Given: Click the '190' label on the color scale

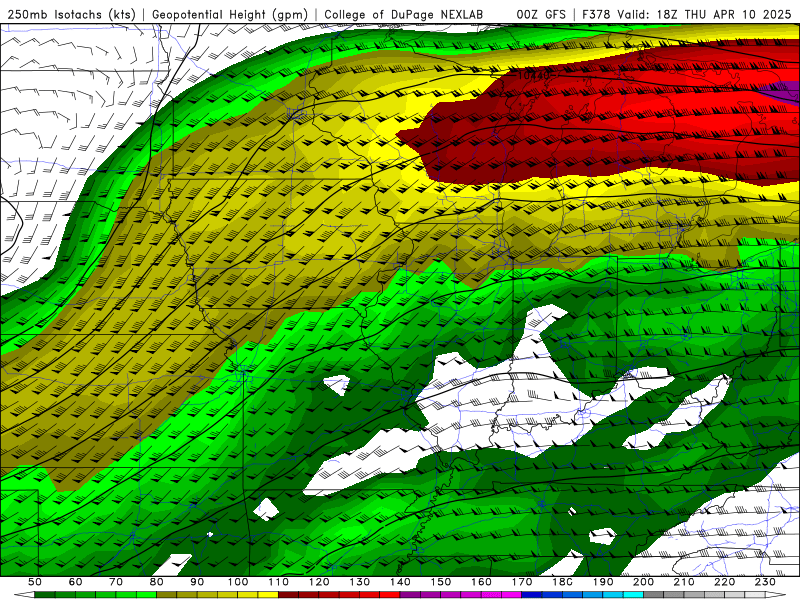Looking at the screenshot, I should coord(603,582).
